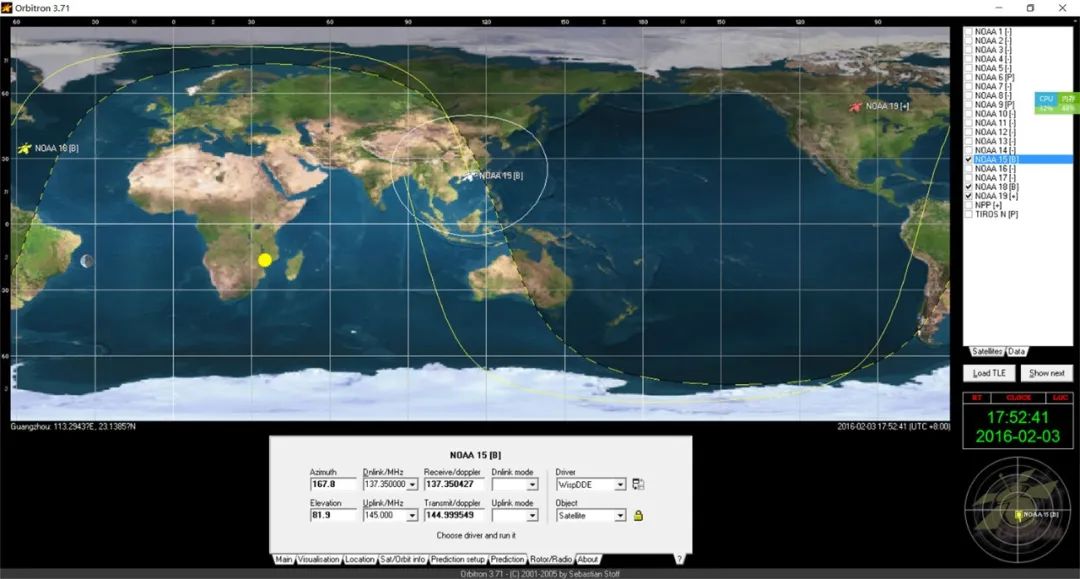Check the NOAA 14 [-] checkbox
The image size is (1080, 579).
969,150
